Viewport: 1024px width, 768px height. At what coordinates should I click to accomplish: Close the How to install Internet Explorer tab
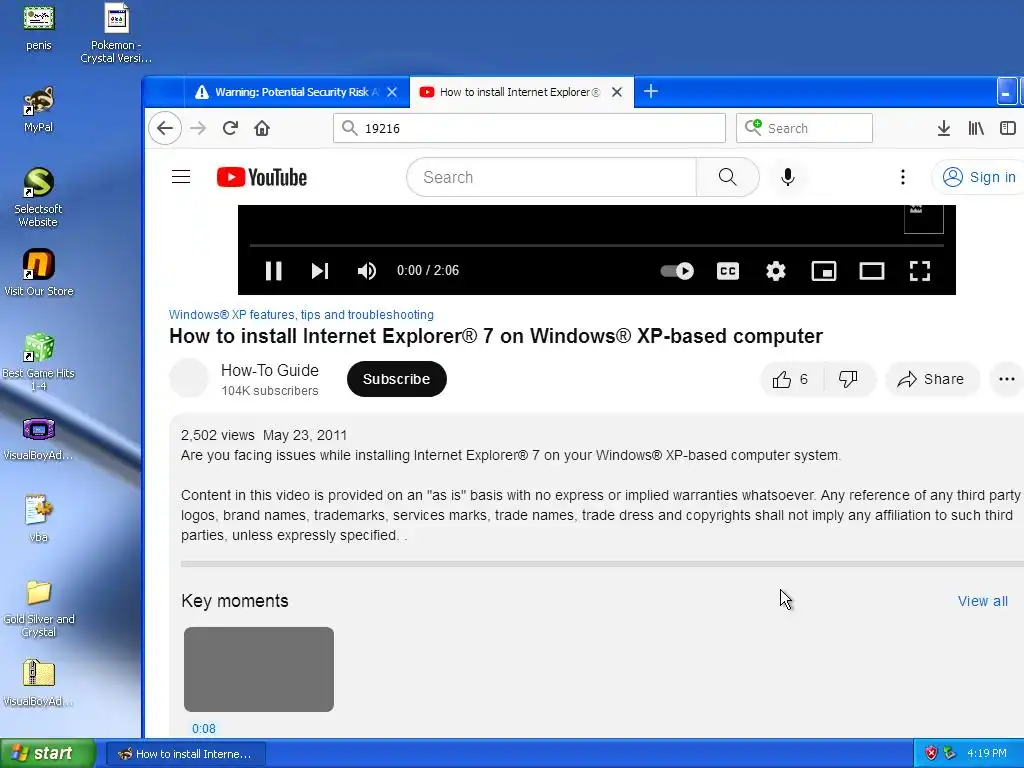[x=616, y=92]
